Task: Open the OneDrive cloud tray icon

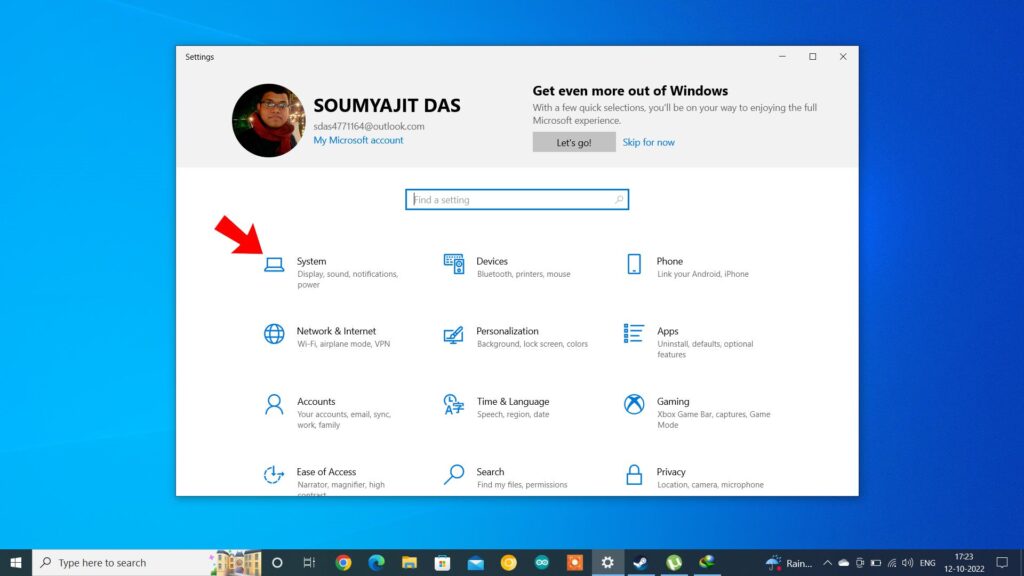Action: click(x=844, y=563)
